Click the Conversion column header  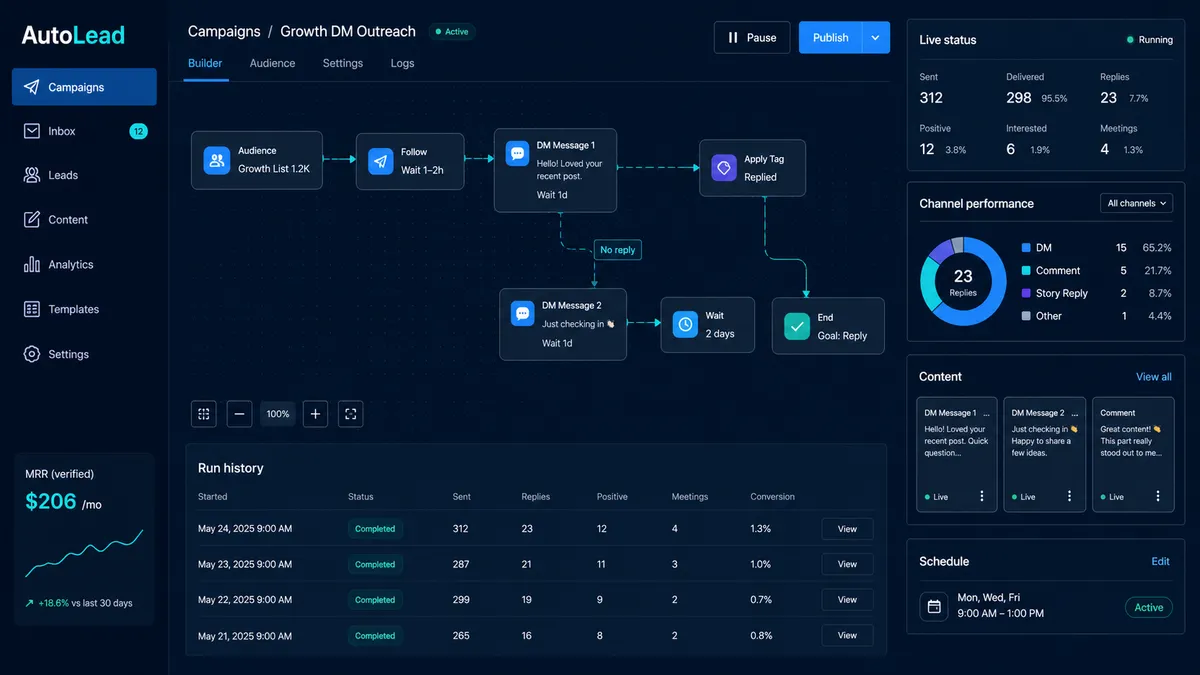(x=773, y=497)
